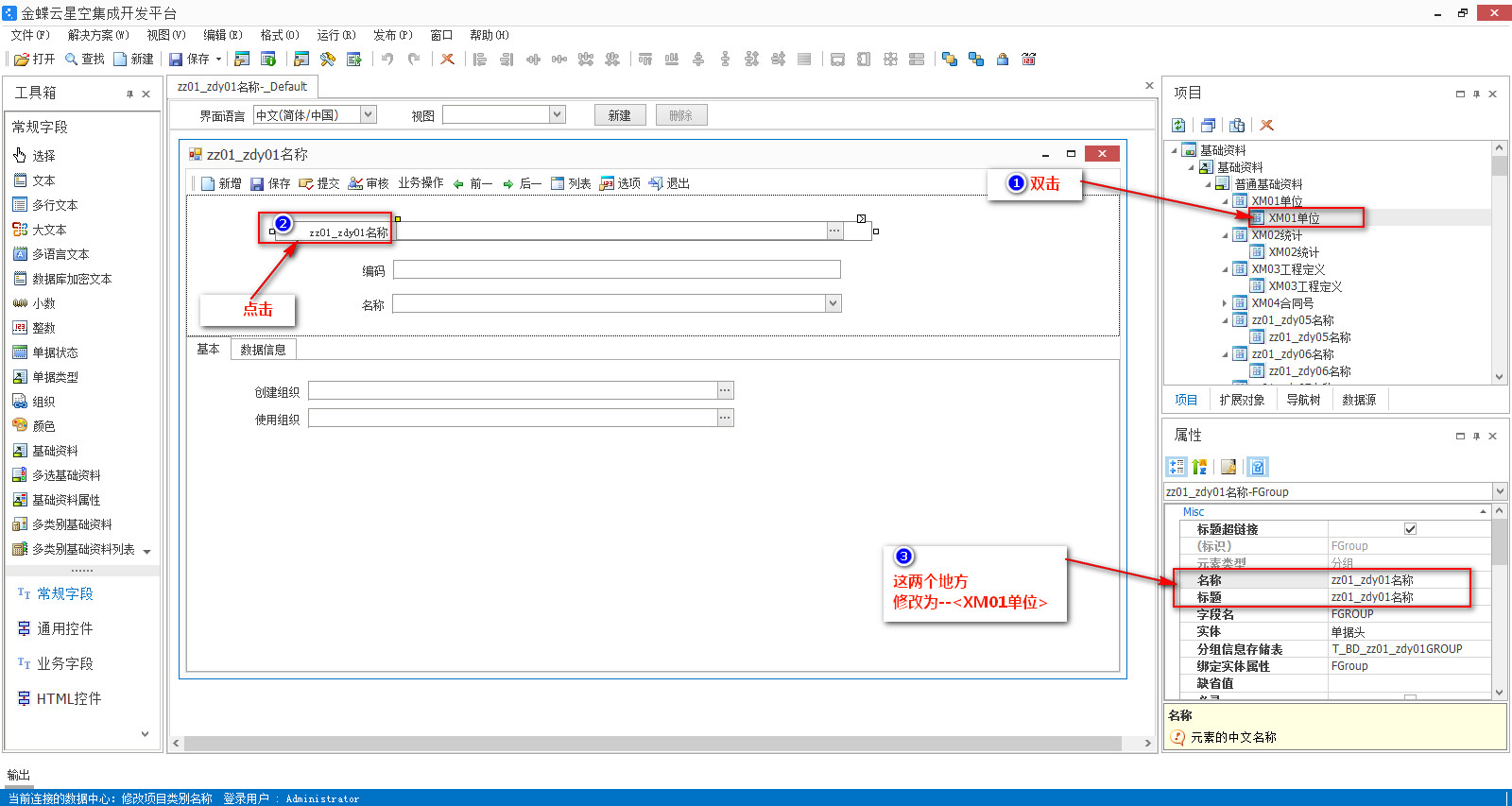Switch to the 导航树 tab

coord(1303,400)
